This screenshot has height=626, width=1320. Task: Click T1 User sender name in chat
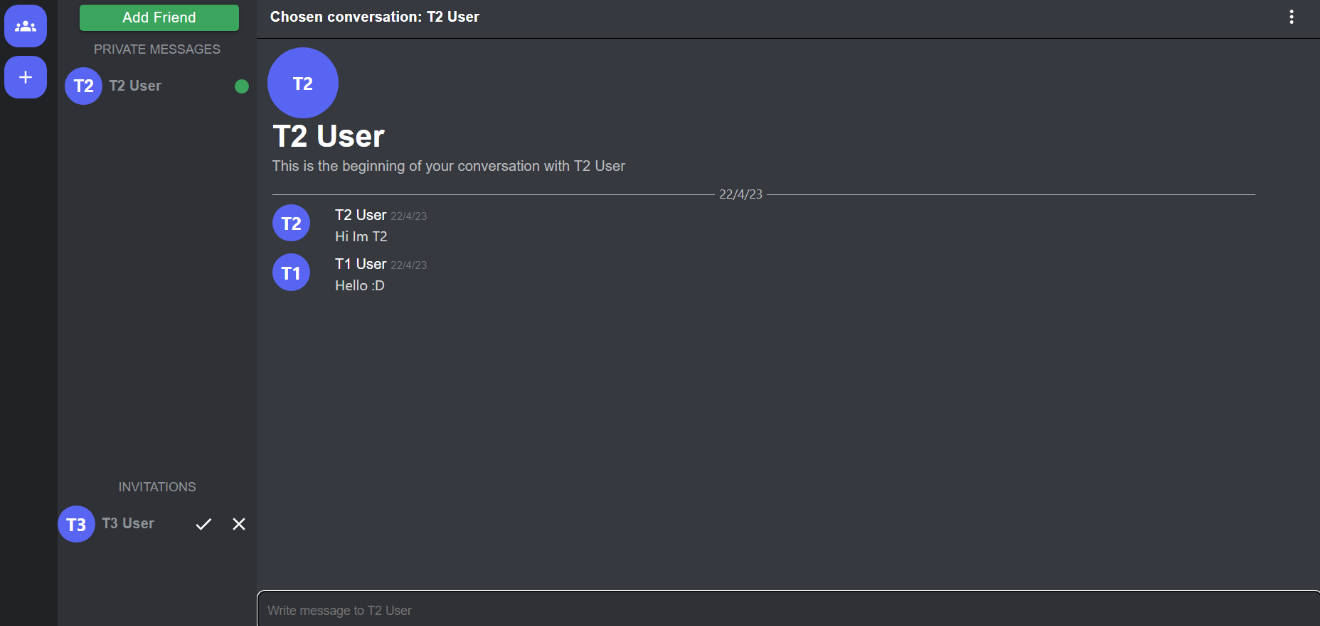(x=360, y=264)
